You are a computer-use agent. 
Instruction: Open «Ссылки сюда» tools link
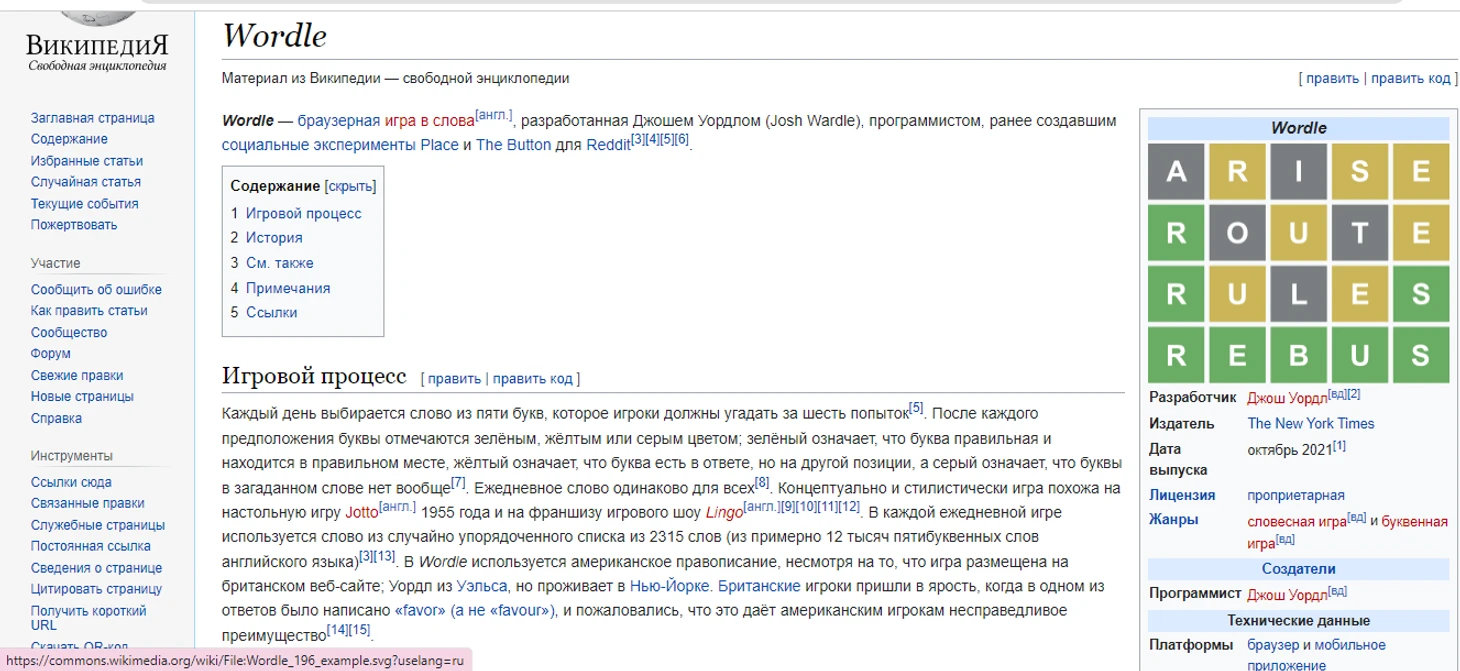pyautogui.click(x=71, y=483)
